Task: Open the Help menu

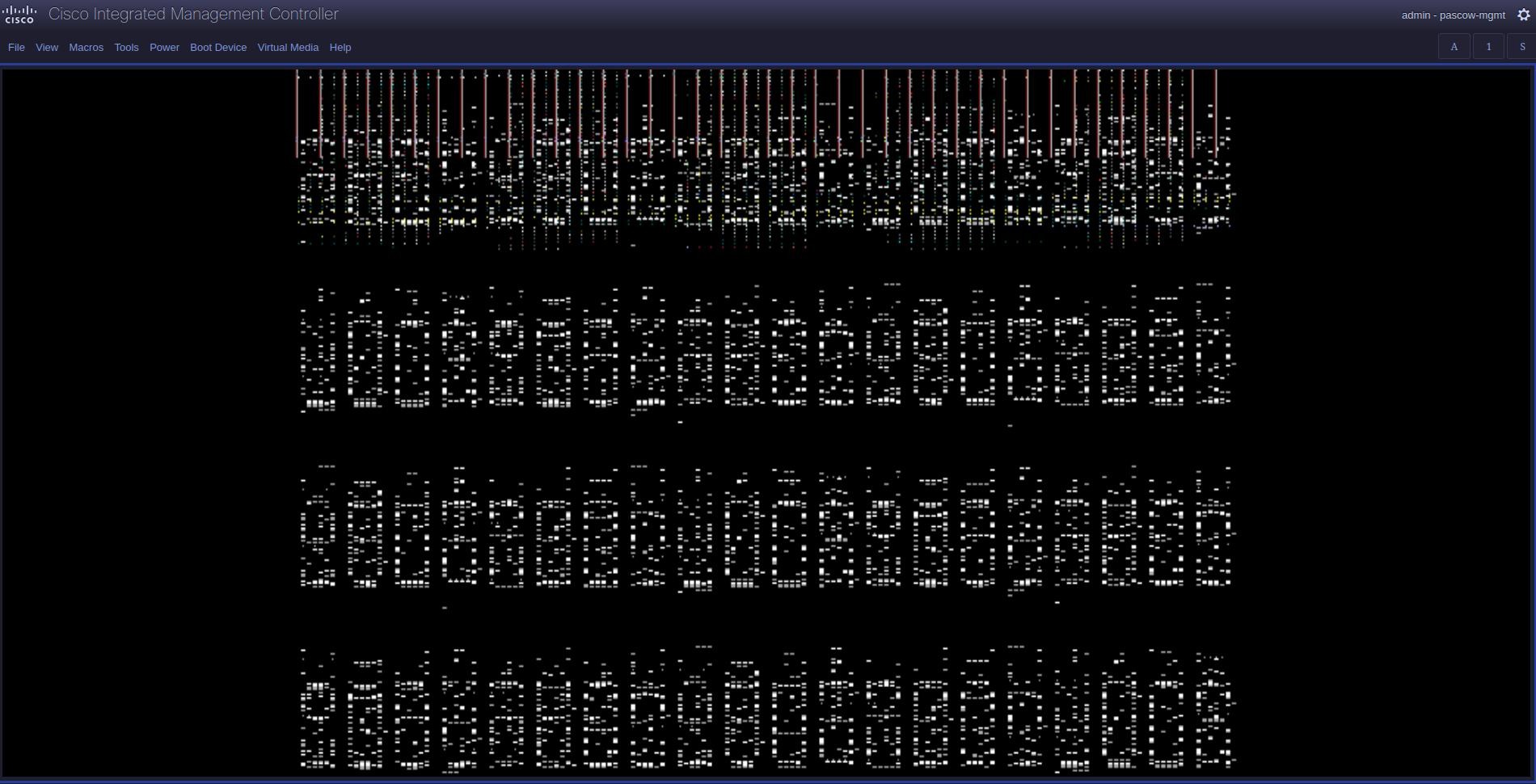Action: (340, 47)
